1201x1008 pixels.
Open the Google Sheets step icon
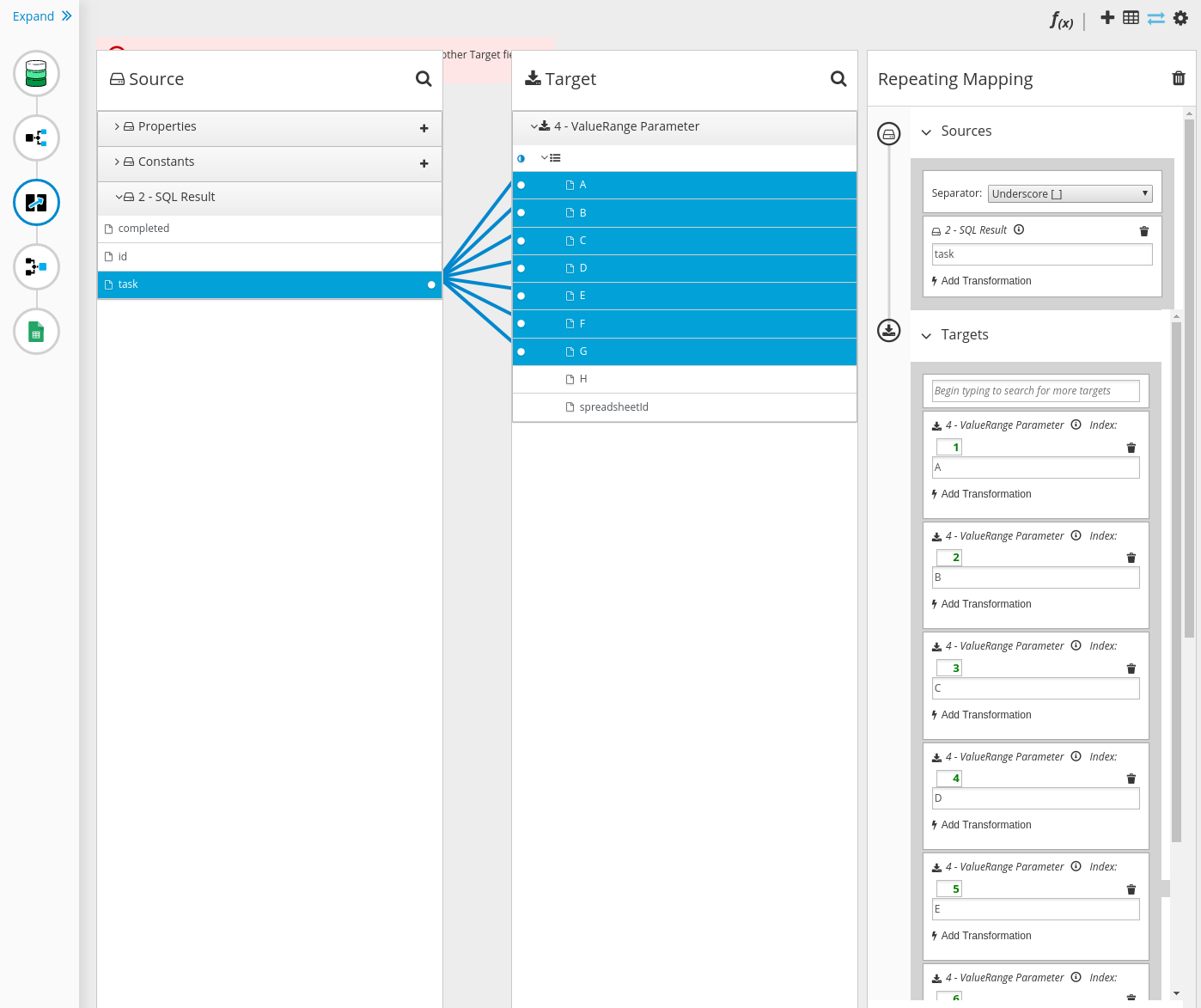click(36, 332)
